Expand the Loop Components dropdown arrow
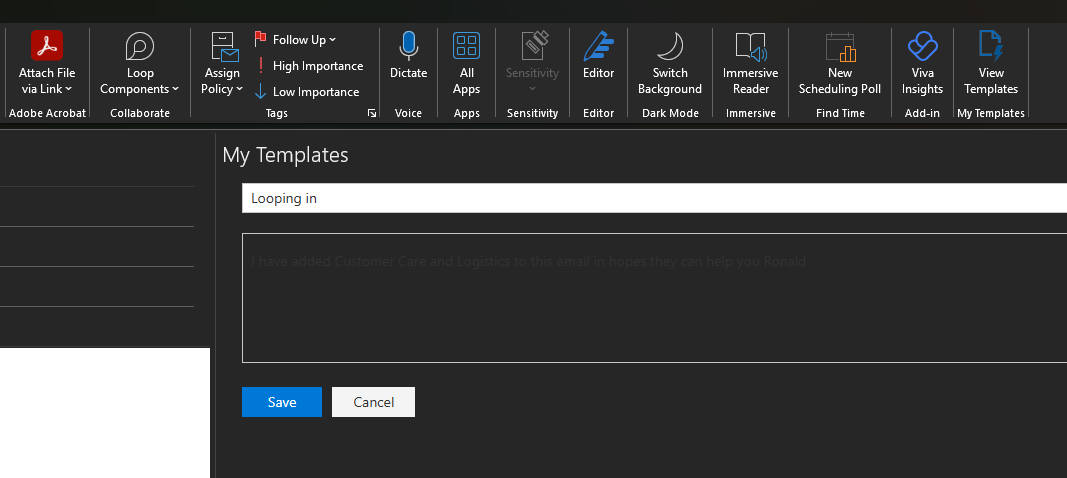The width and height of the screenshot is (1067, 478). point(176,89)
